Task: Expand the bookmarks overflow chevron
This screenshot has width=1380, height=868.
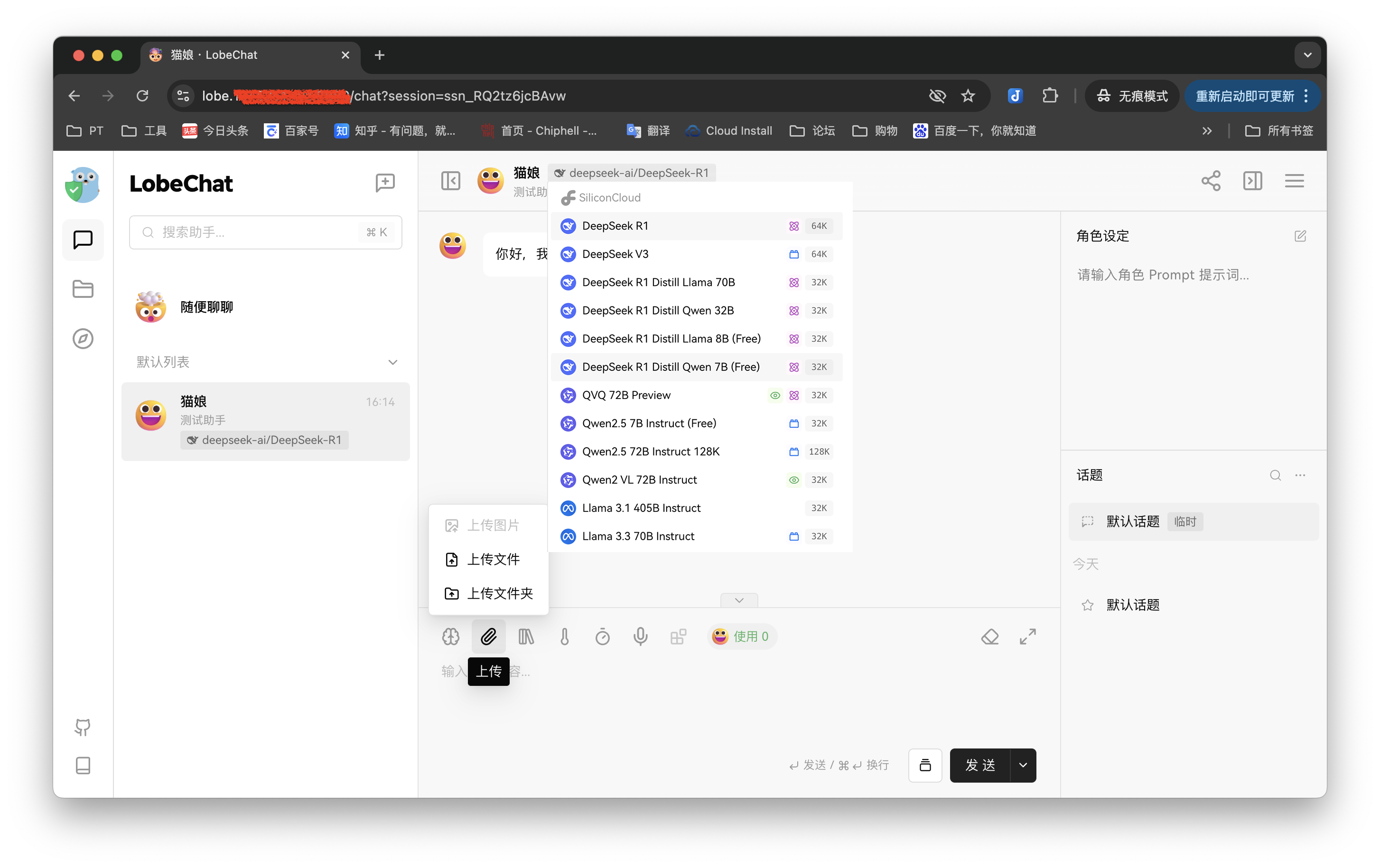Action: tap(1207, 130)
